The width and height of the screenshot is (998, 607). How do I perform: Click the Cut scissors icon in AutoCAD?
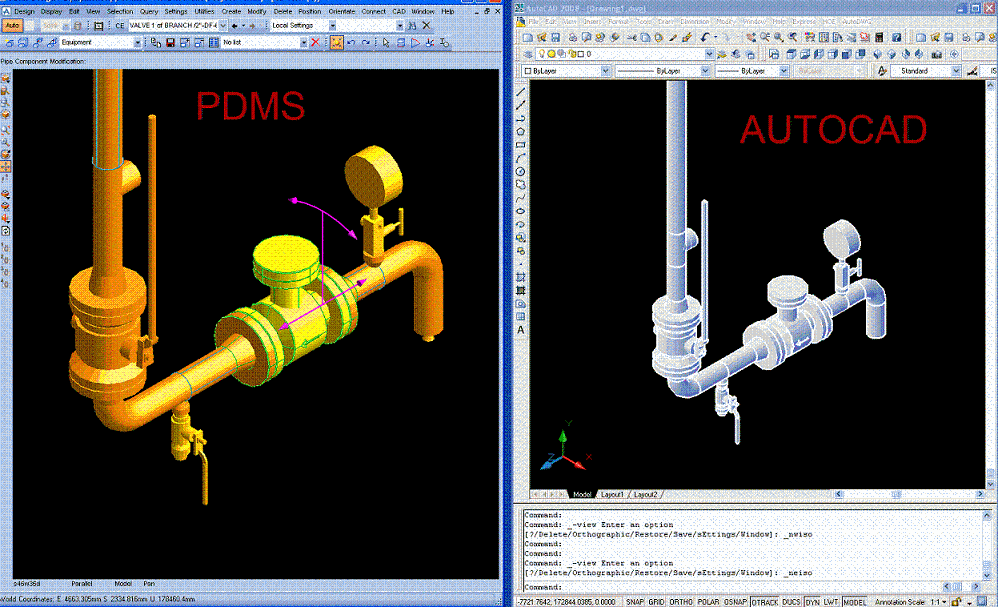631,38
